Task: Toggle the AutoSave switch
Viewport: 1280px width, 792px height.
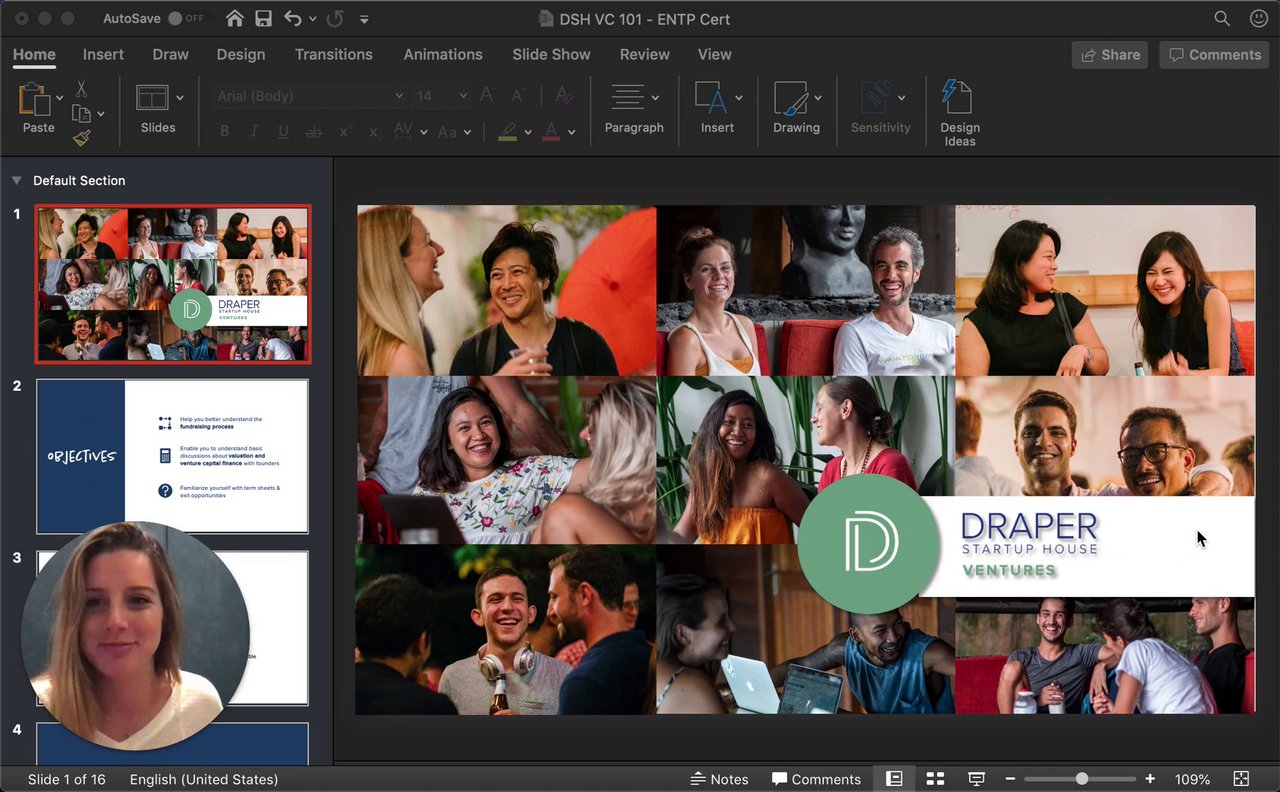Action: pyautogui.click(x=186, y=18)
